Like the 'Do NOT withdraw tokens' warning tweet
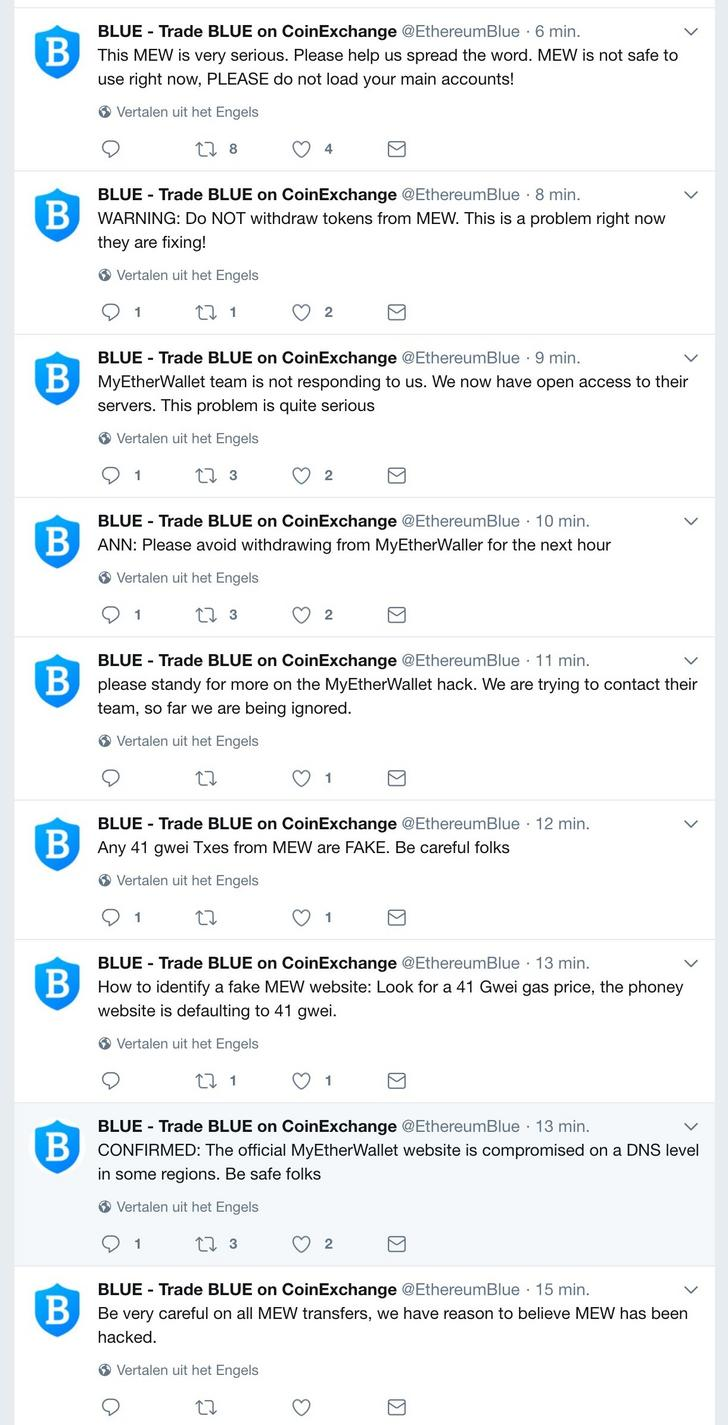Viewport: 728px width, 1425px height. point(301,312)
